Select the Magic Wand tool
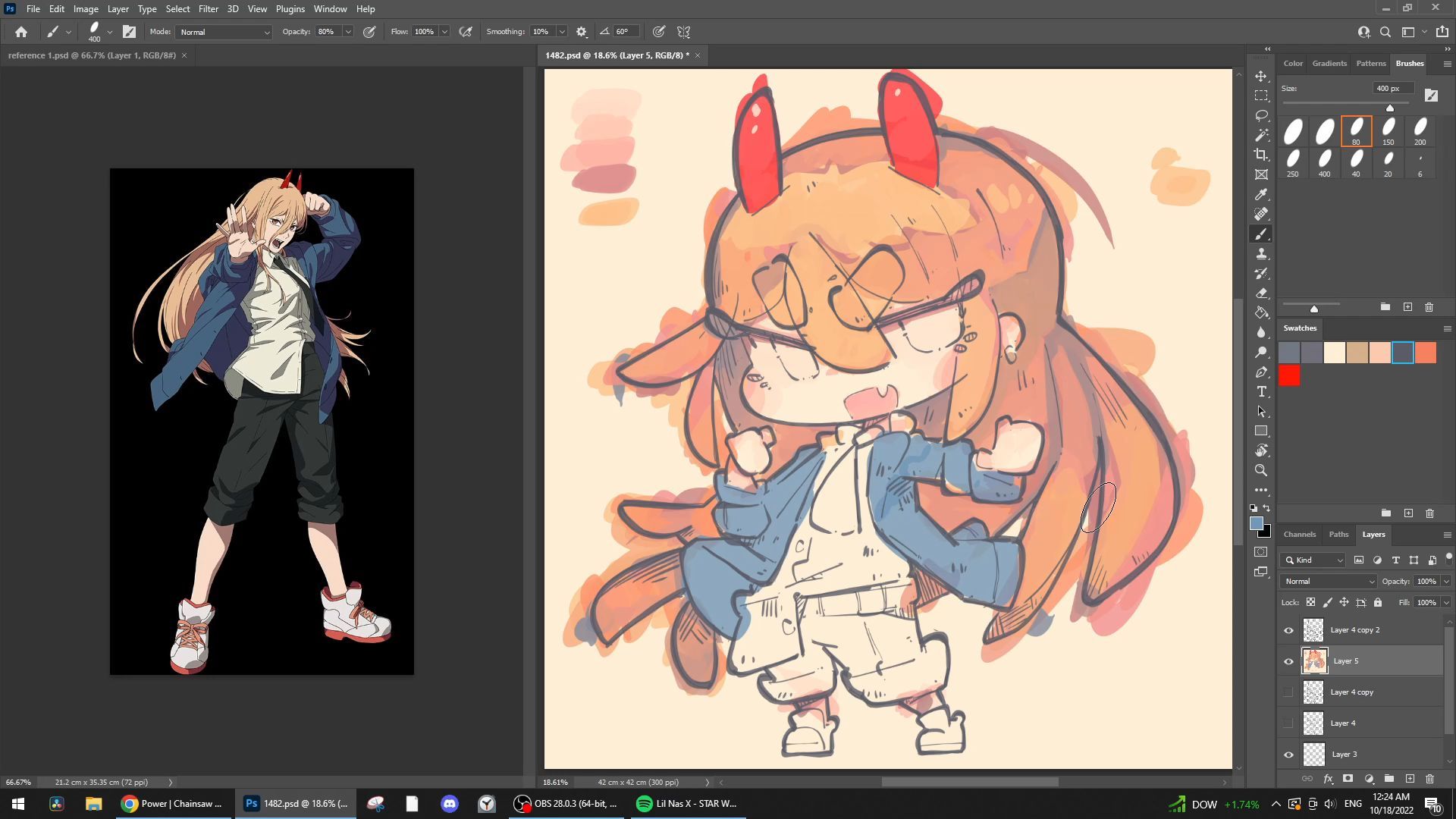Viewport: 1456px width, 819px height. pos(1261,136)
